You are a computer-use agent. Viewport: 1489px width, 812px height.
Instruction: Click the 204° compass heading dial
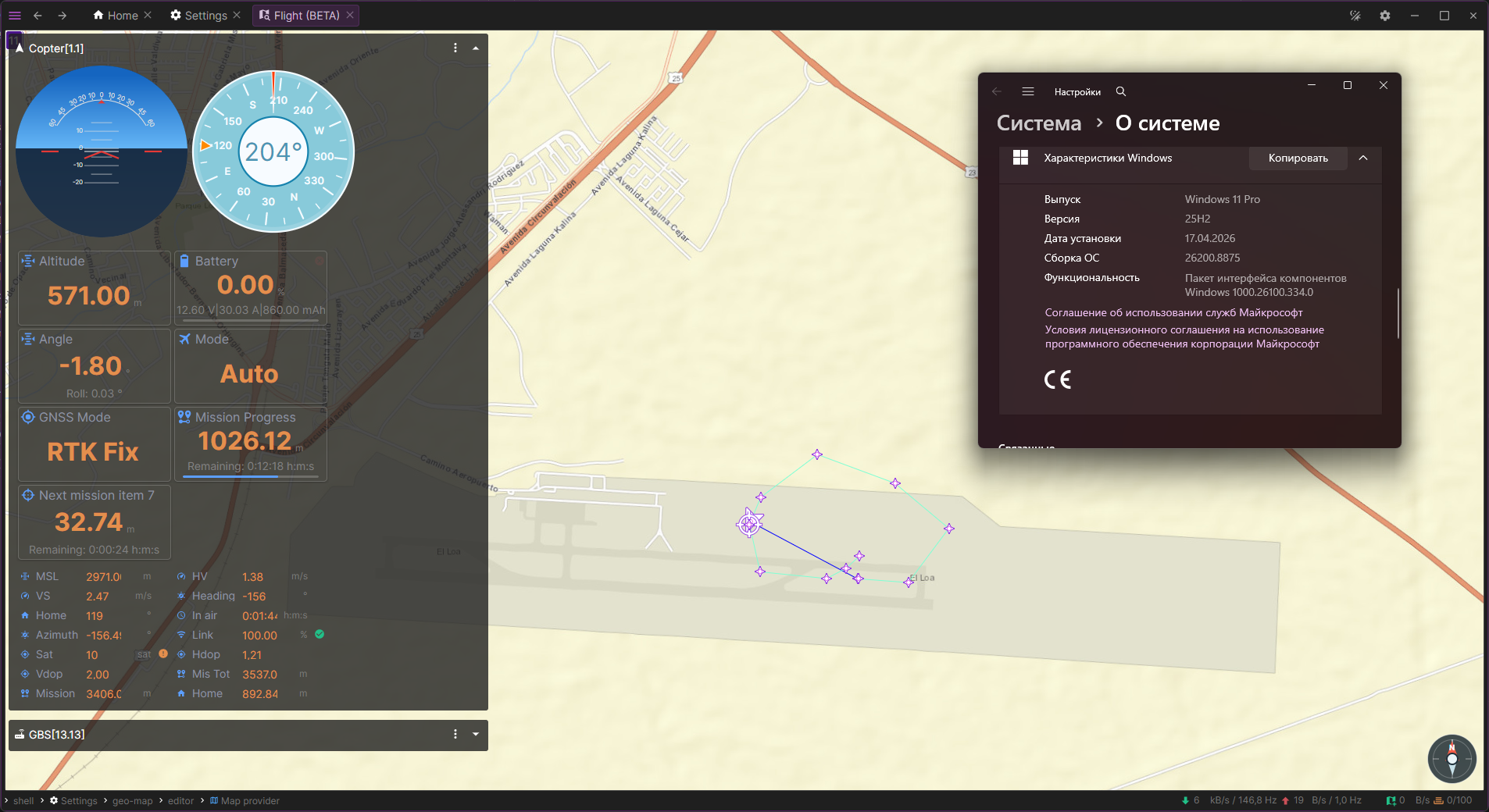pos(273,151)
